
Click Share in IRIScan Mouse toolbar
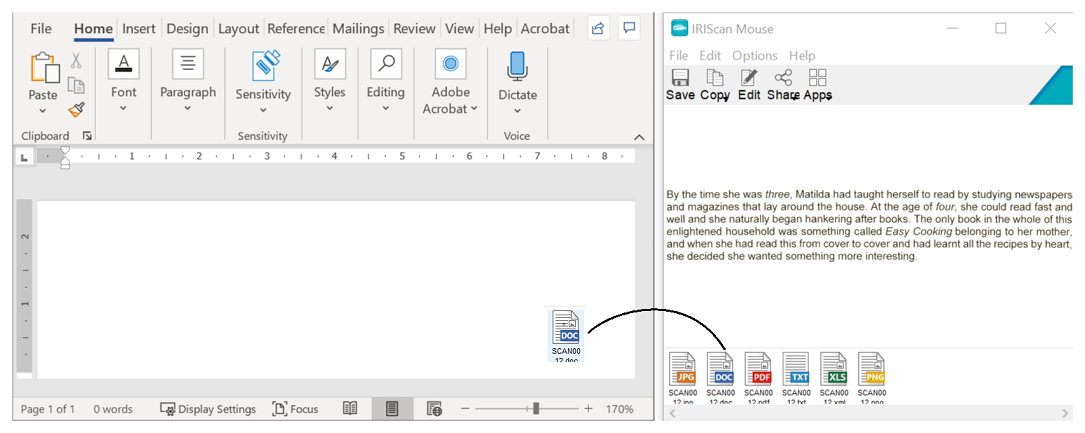click(x=783, y=85)
